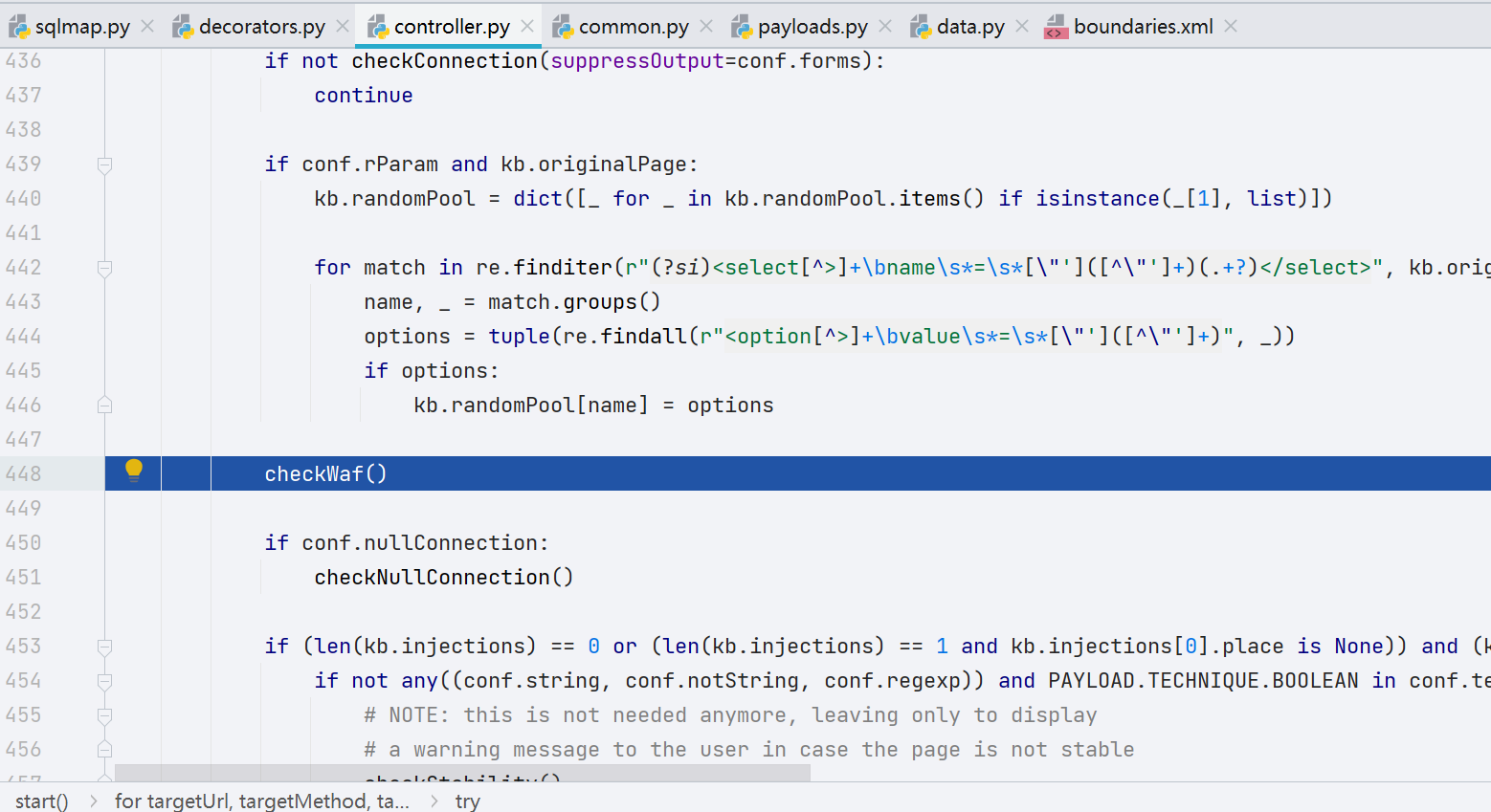Click kb.randomPool[name] on line 446
The image size is (1491, 812).
tap(531, 405)
